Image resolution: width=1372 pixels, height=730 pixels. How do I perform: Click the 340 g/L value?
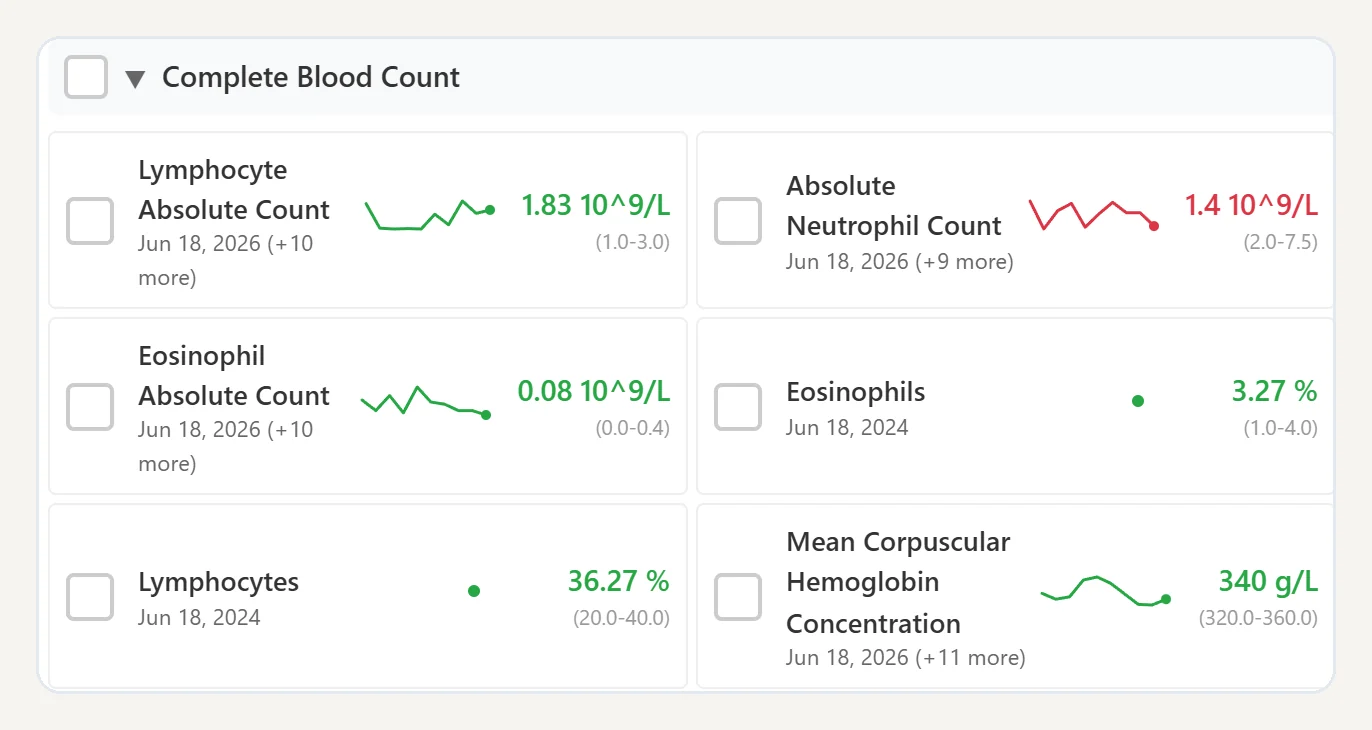1268,581
